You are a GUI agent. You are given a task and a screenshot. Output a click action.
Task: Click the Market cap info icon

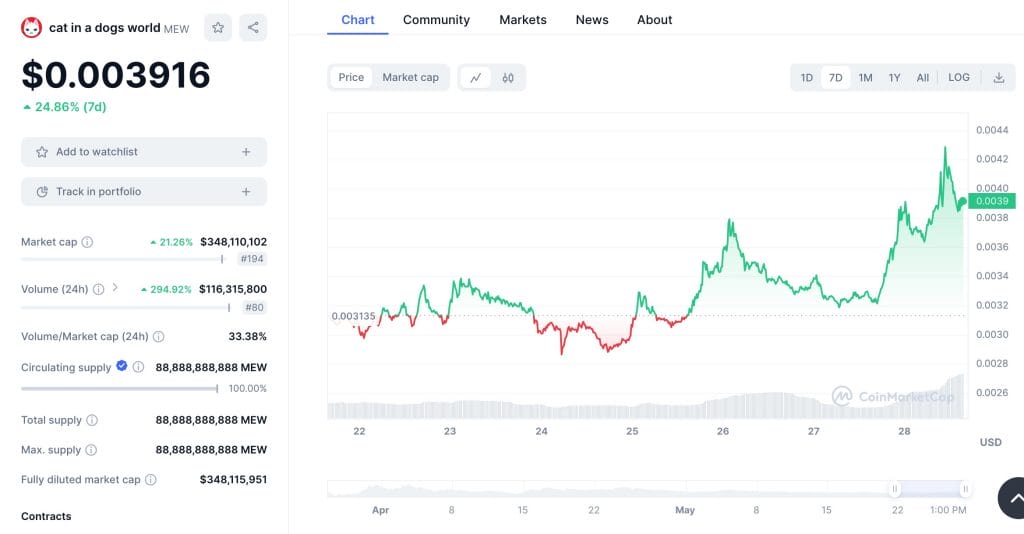coord(87,242)
